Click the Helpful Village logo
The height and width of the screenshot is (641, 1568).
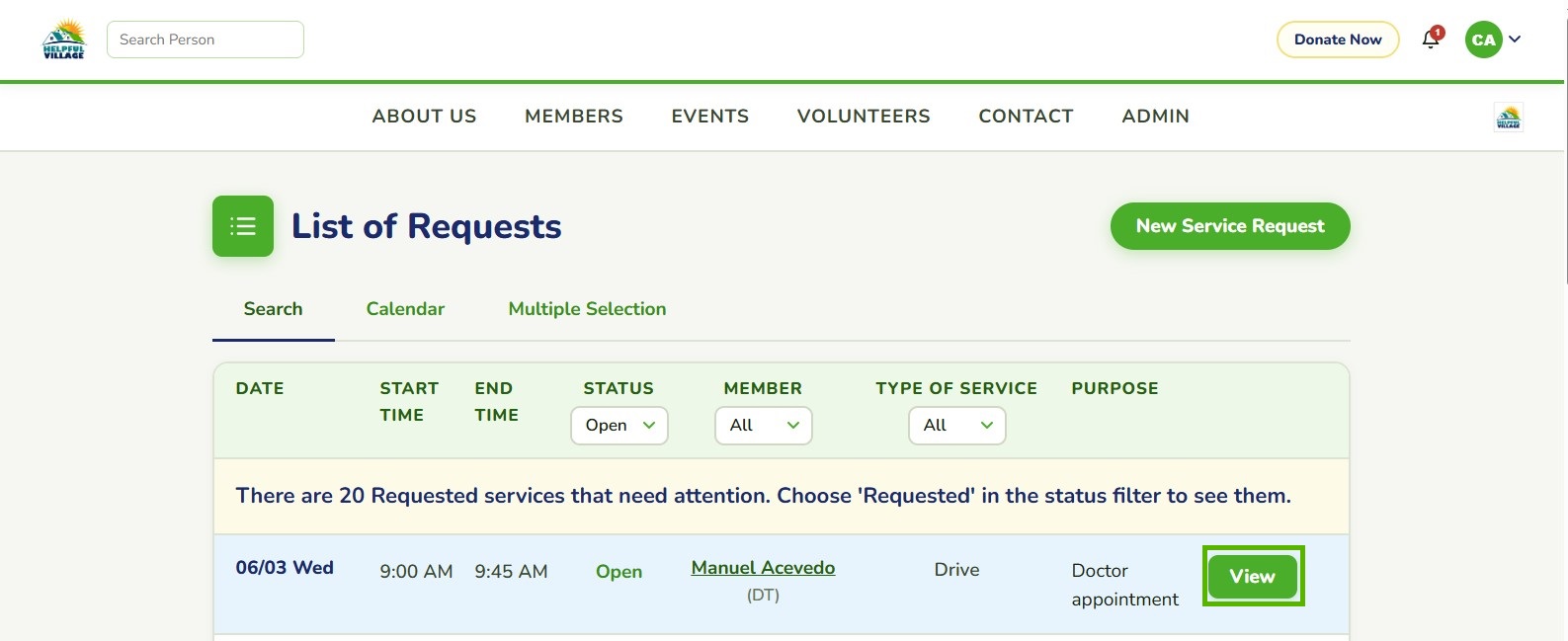point(64,40)
